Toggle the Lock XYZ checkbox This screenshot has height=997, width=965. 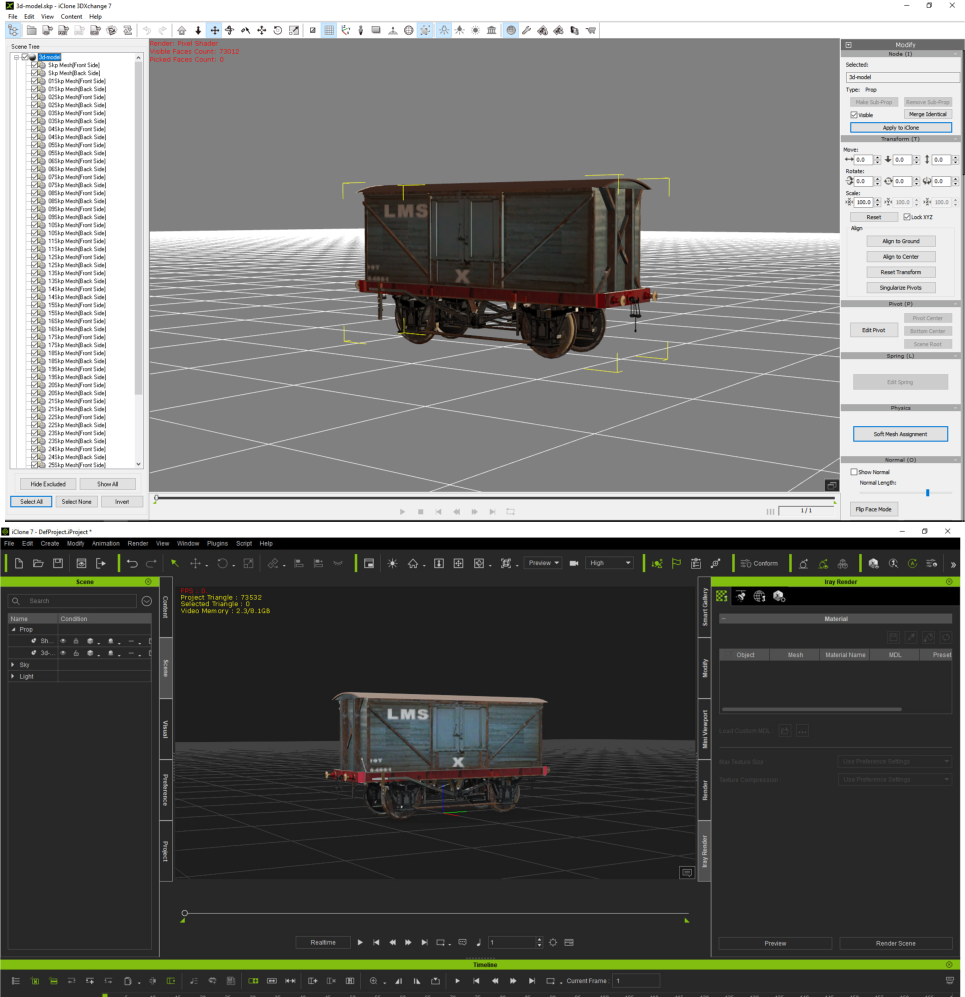907,217
